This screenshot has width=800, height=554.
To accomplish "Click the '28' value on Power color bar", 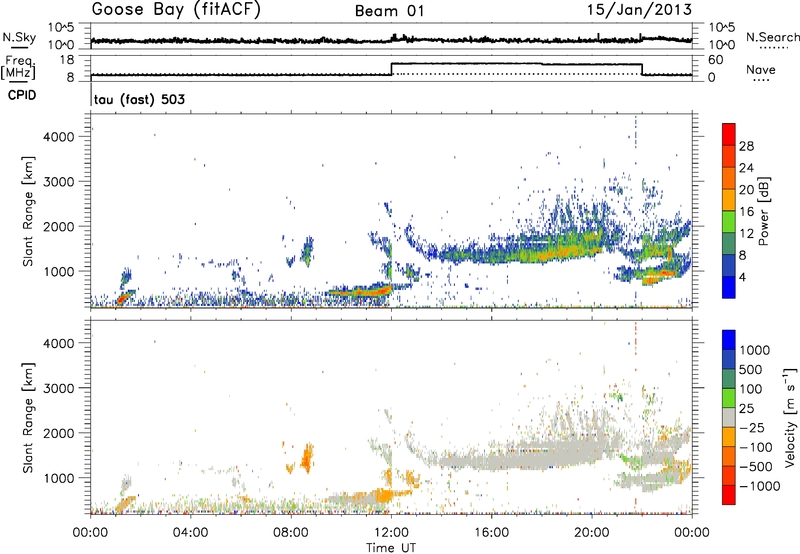I will (x=746, y=146).
